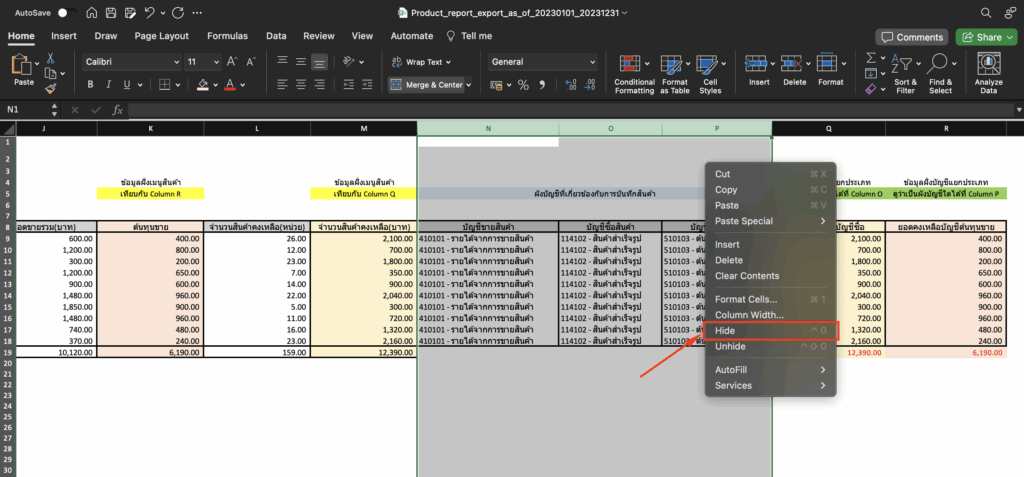Open the Merge & Center dropdown arrow
Viewport: 1024px width, 477px height.
(x=470, y=85)
